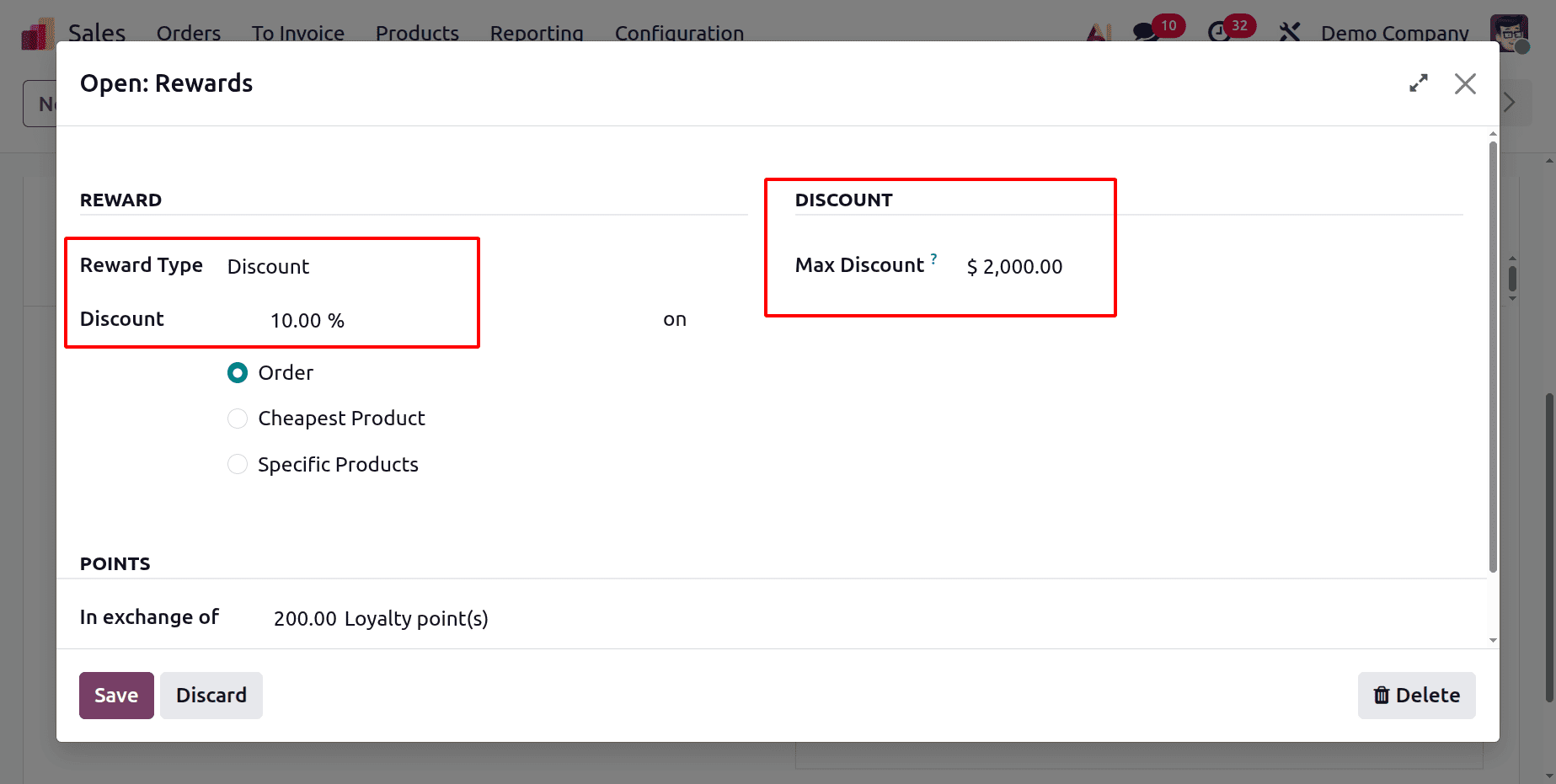This screenshot has width=1556, height=784.
Task: Click the Max Discount help question mark
Action: (934, 259)
